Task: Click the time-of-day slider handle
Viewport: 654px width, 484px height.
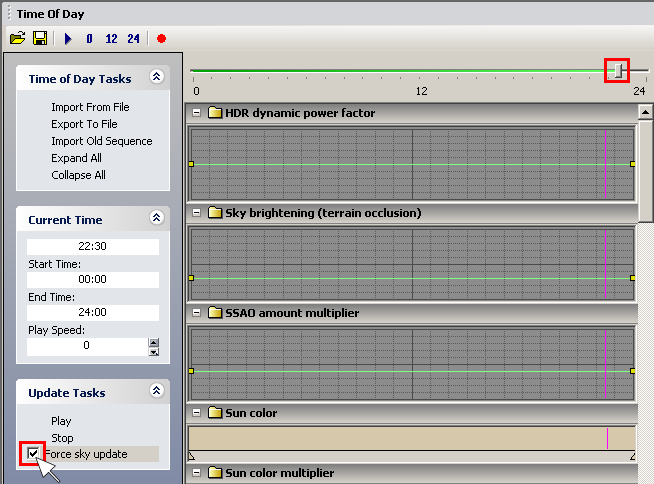Action: coord(618,71)
